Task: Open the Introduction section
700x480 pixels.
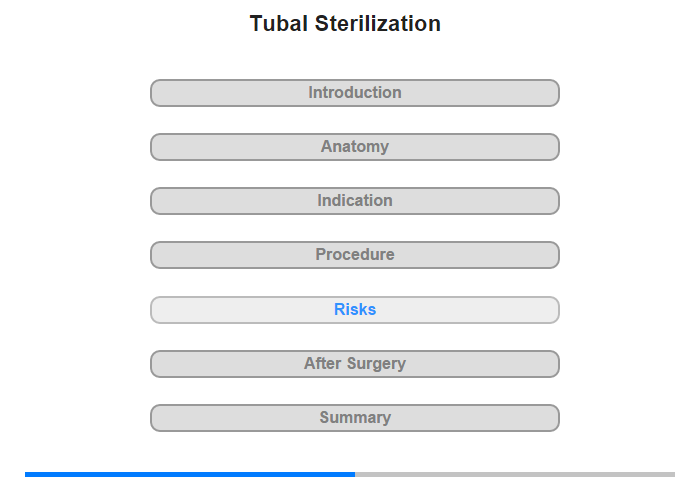Action: pos(355,93)
